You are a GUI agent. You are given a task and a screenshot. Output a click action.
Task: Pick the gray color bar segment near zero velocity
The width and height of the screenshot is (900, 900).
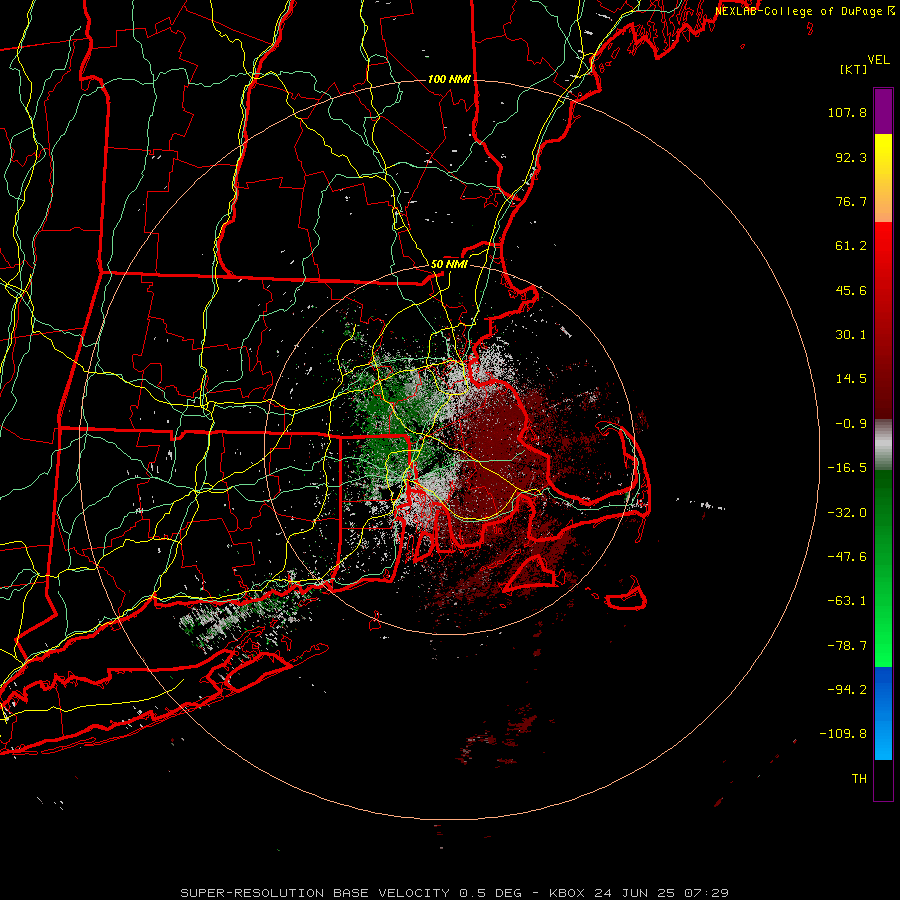tap(883, 445)
